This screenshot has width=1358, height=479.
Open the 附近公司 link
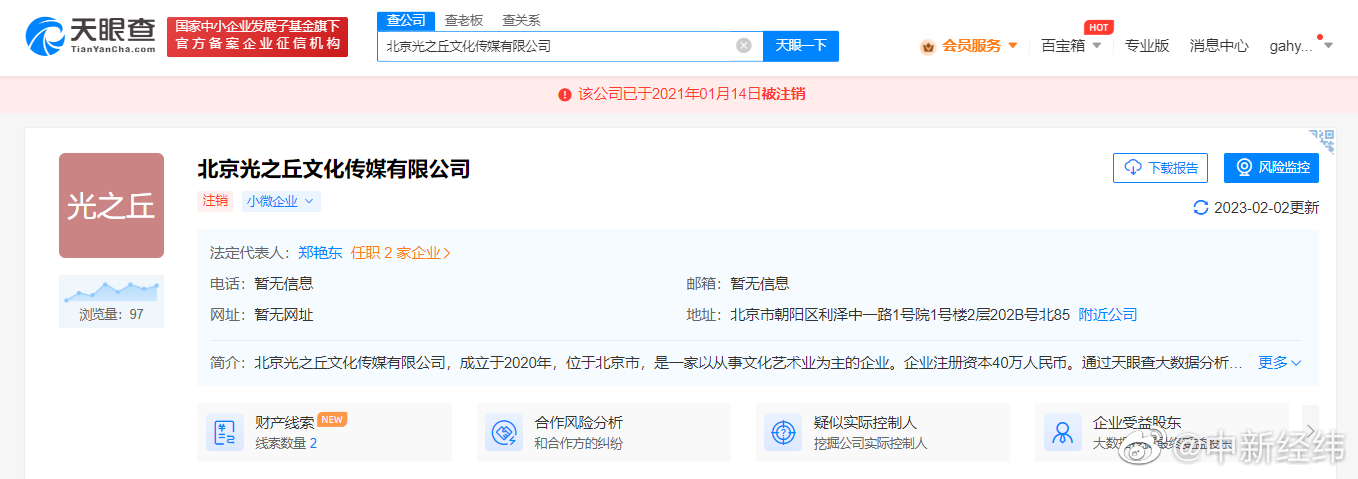coord(1108,315)
